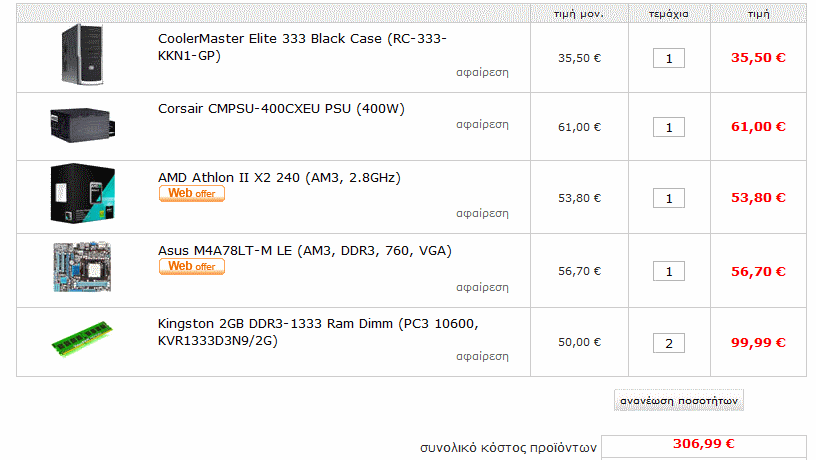Click quantity field for CoolerMaster case
Image resolution: width=816 pixels, height=460 pixels.
(x=669, y=58)
